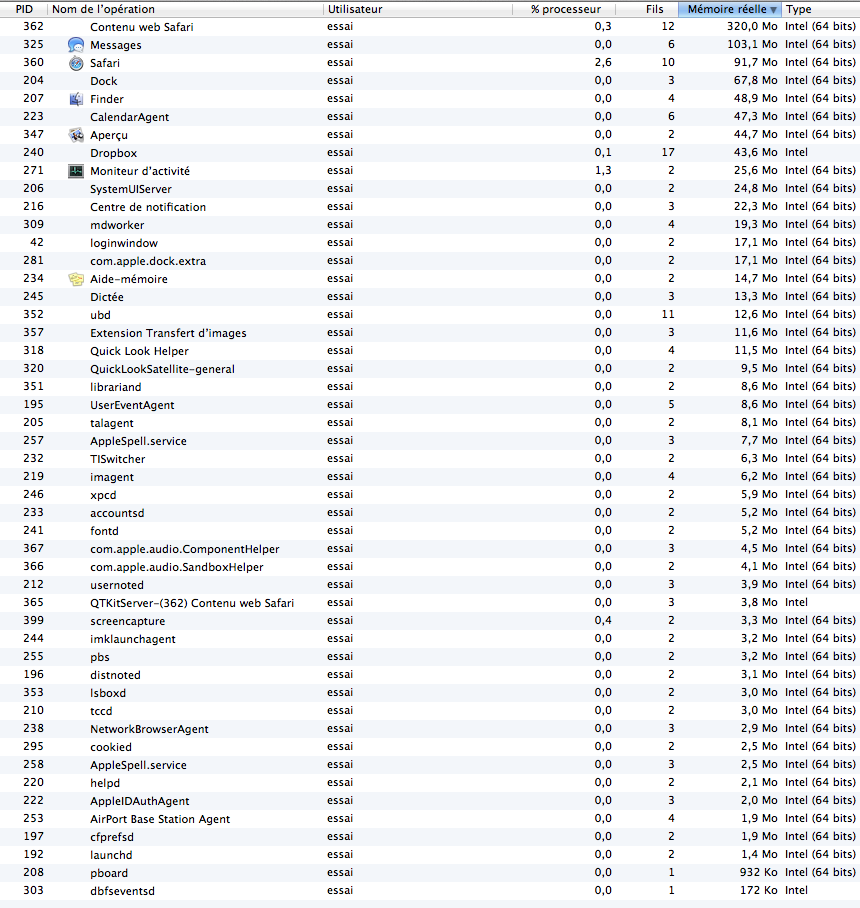Select the cookied process
The height and width of the screenshot is (908, 860).
pos(430,746)
